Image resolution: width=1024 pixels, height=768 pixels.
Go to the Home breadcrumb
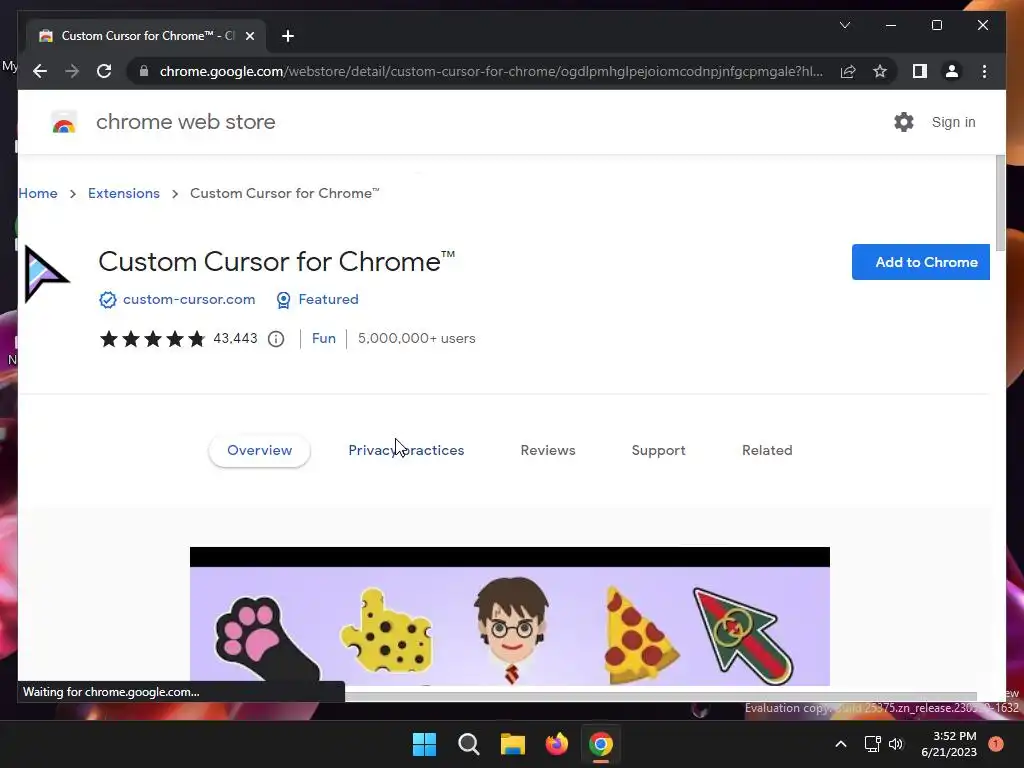(38, 193)
